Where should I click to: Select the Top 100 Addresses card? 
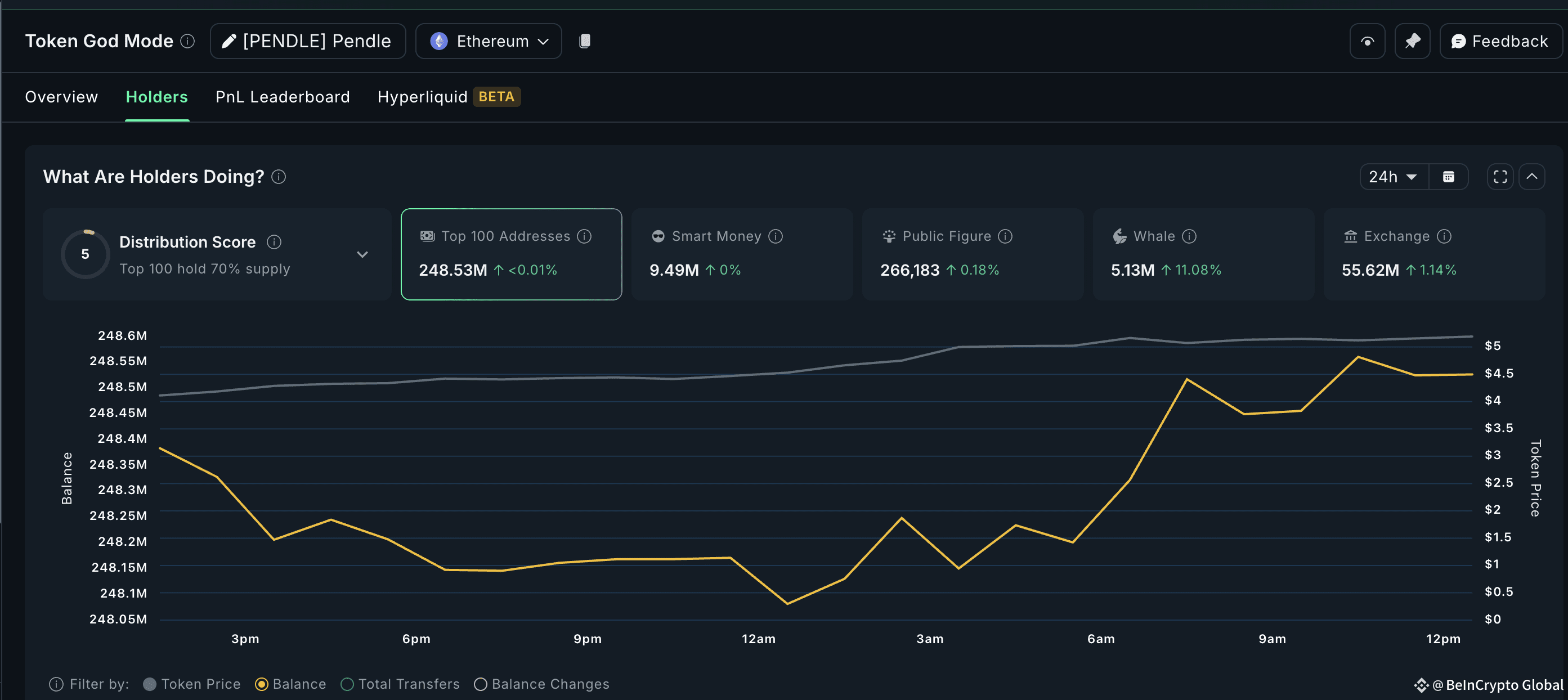511,254
